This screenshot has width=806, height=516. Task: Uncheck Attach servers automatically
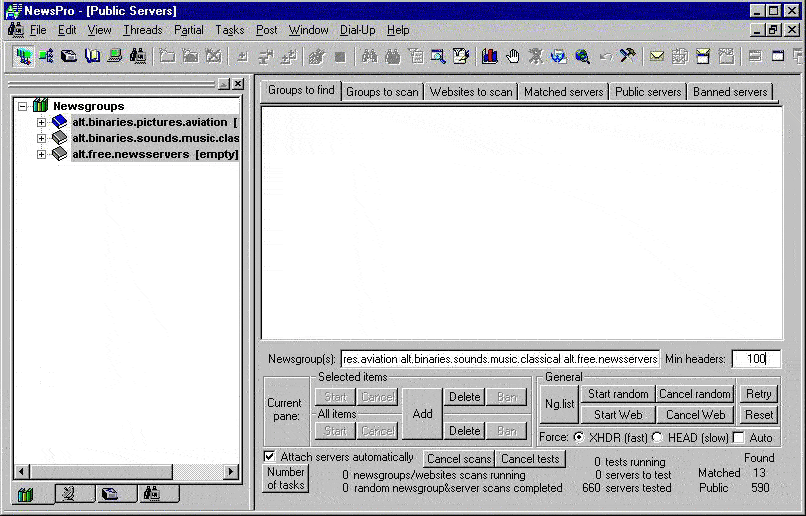pos(269,457)
